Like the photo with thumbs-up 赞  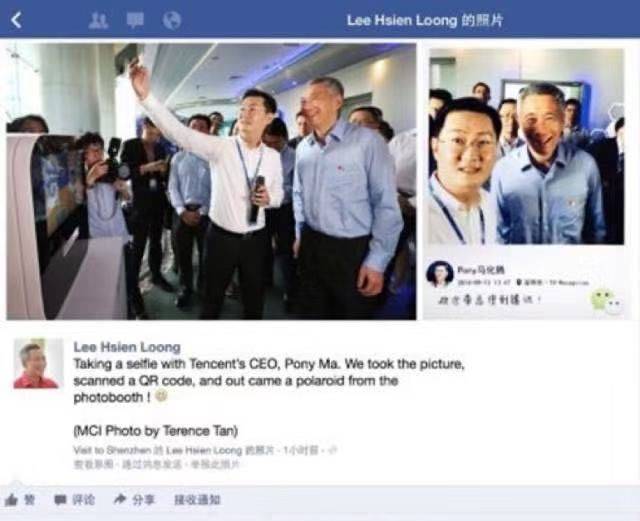19,500
